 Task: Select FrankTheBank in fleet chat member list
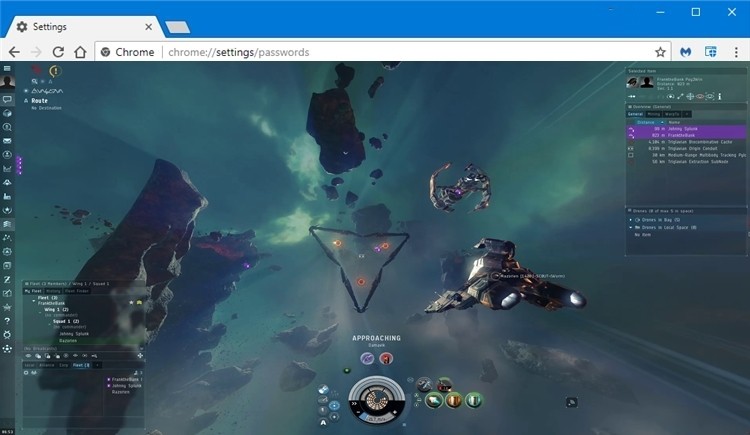coord(125,379)
